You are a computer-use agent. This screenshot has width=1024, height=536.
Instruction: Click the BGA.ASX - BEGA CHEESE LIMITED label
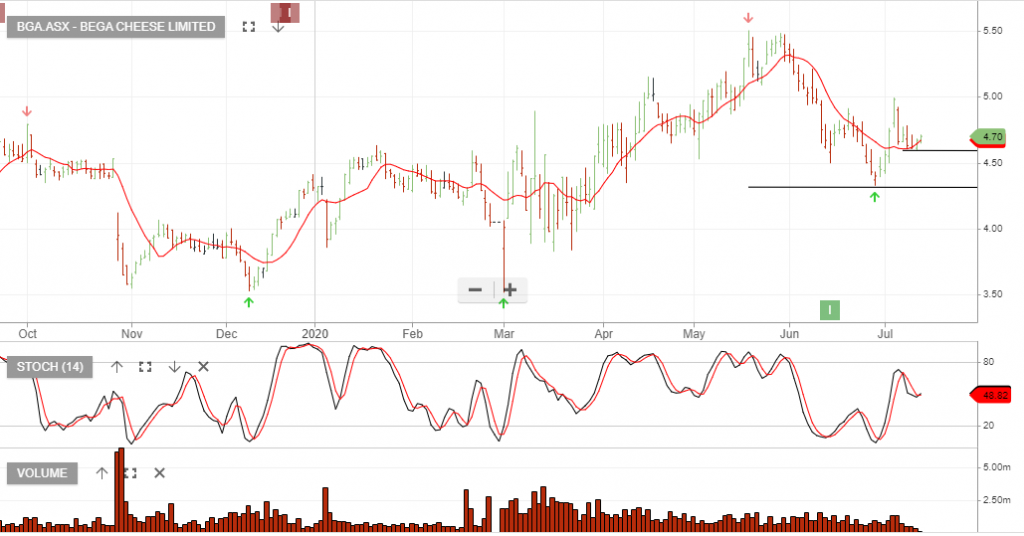click(x=116, y=27)
